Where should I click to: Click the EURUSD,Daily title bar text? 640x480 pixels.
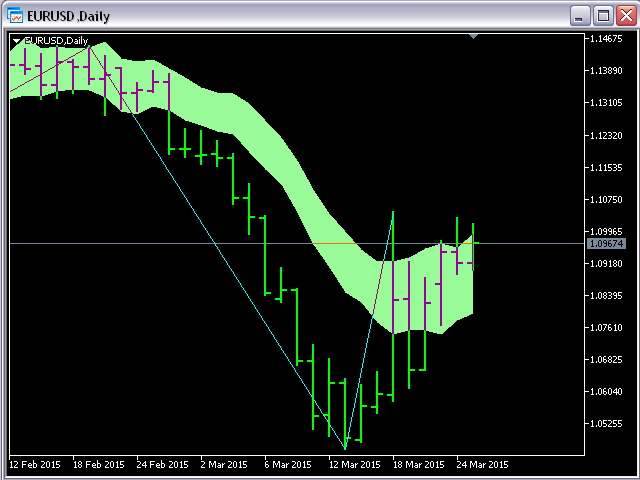pos(69,16)
